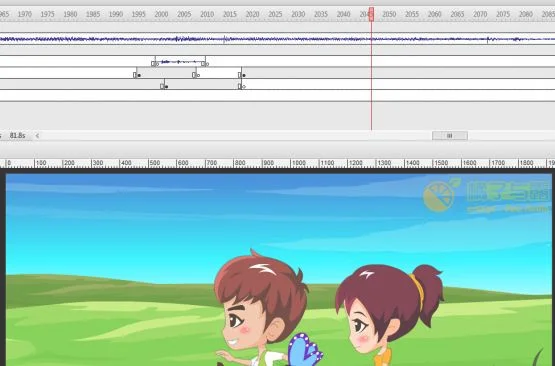Select blank keyframe ending the short audio clip

[204, 64]
